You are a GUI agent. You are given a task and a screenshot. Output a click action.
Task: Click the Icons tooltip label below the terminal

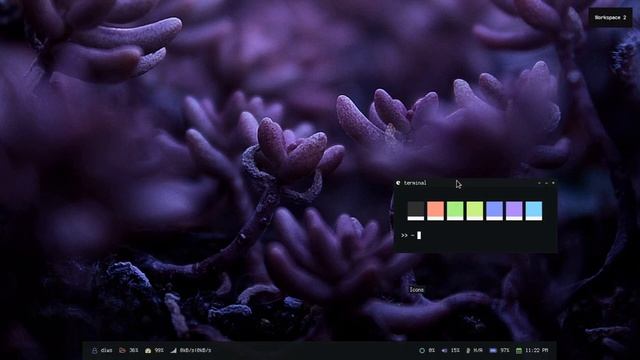click(416, 289)
